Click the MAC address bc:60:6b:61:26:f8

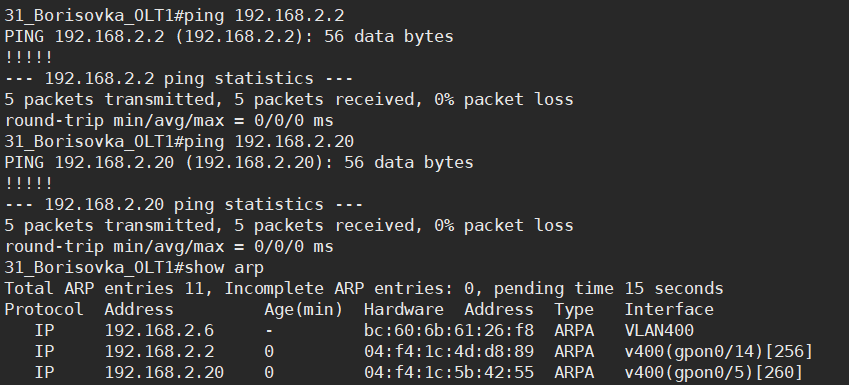point(449,330)
